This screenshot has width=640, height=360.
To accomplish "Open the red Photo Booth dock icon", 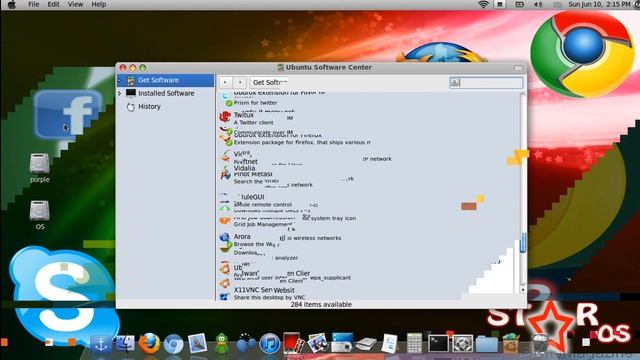I will 293,343.
